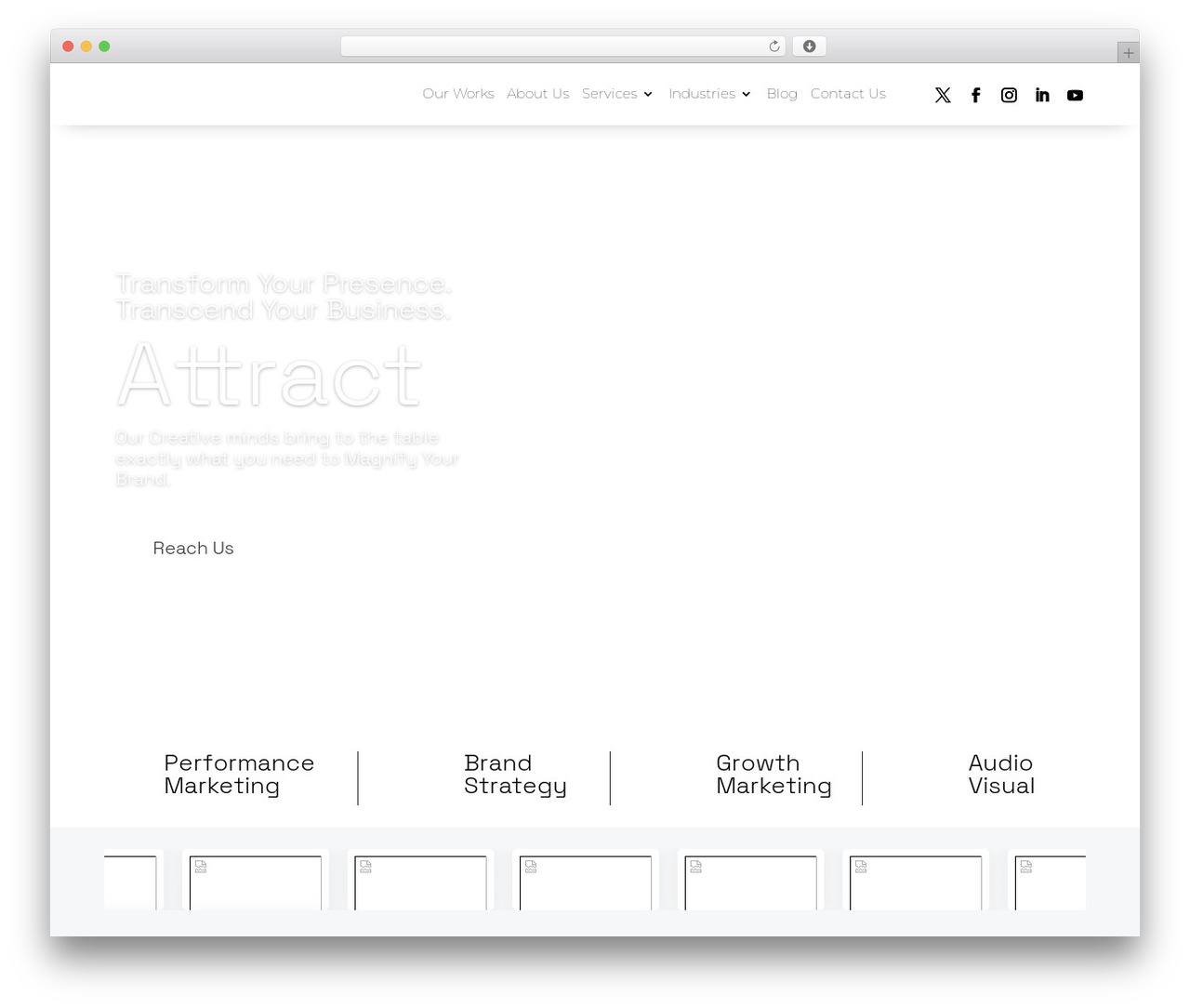This screenshot has height=1008, width=1190.
Task: Select Audio Visual service
Action: pyautogui.click(x=1001, y=775)
